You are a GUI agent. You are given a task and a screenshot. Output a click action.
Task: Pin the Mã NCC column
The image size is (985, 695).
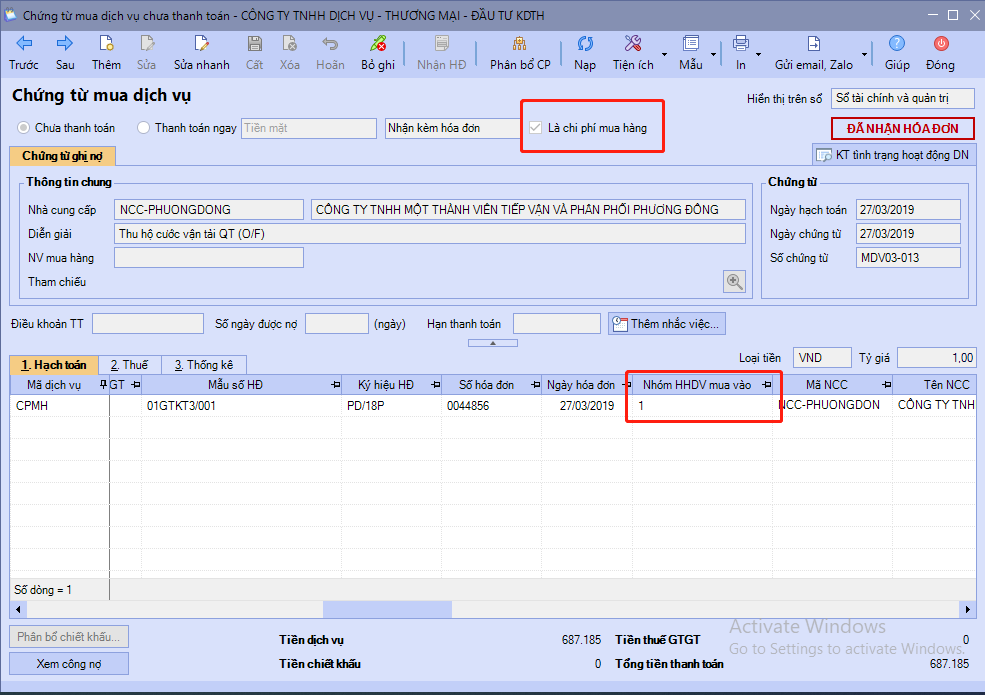pos(886,385)
